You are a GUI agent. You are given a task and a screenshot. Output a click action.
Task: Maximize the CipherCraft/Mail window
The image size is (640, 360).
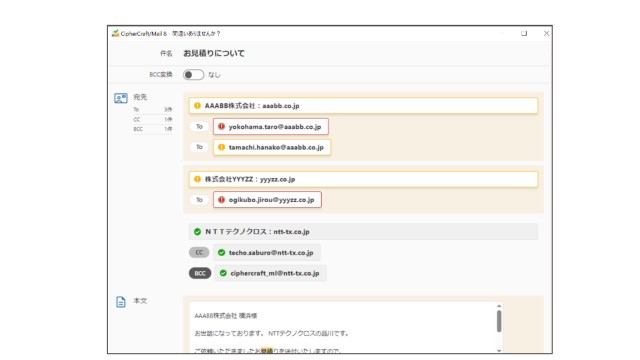point(524,33)
